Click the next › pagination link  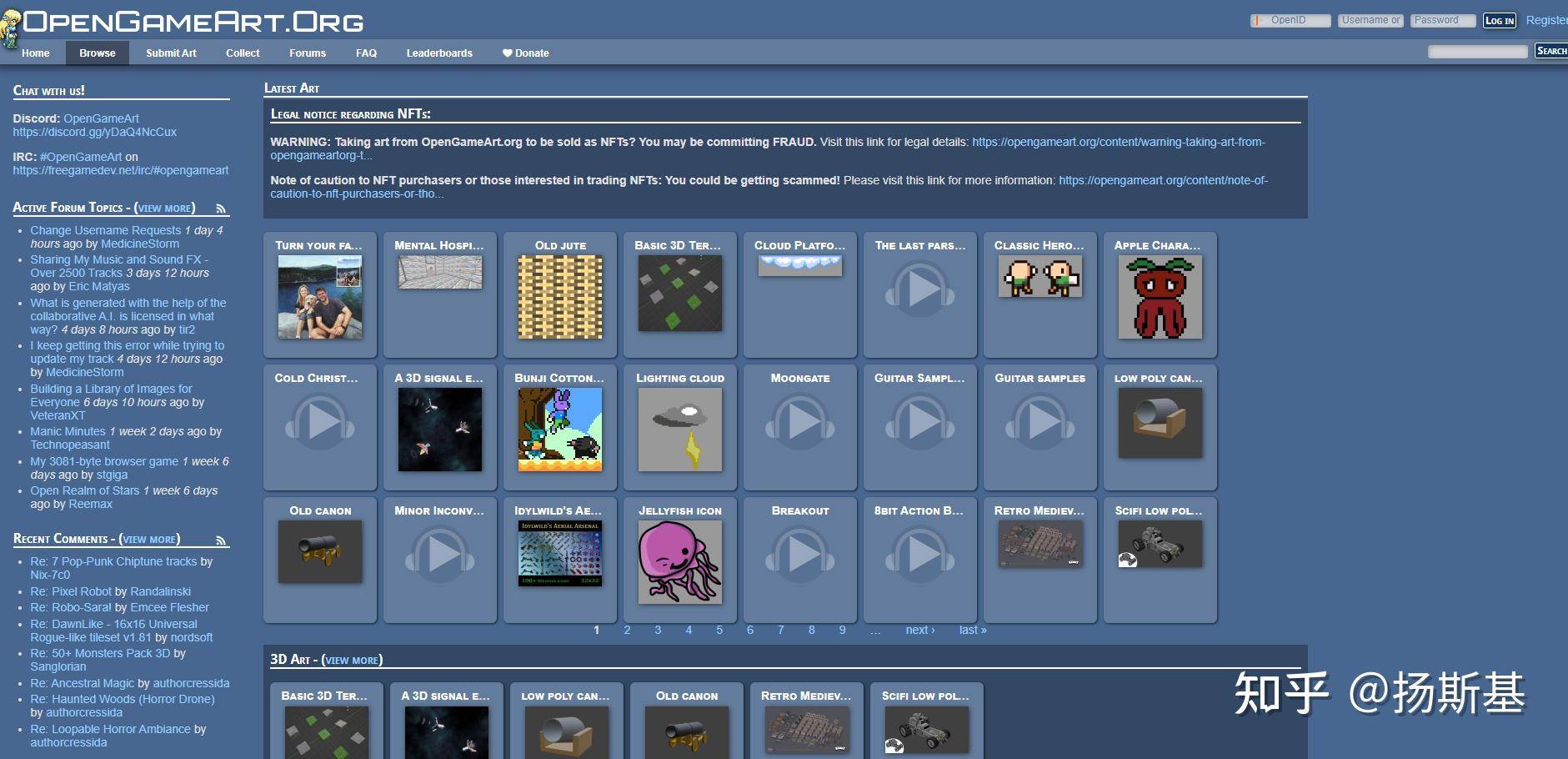[x=920, y=630]
